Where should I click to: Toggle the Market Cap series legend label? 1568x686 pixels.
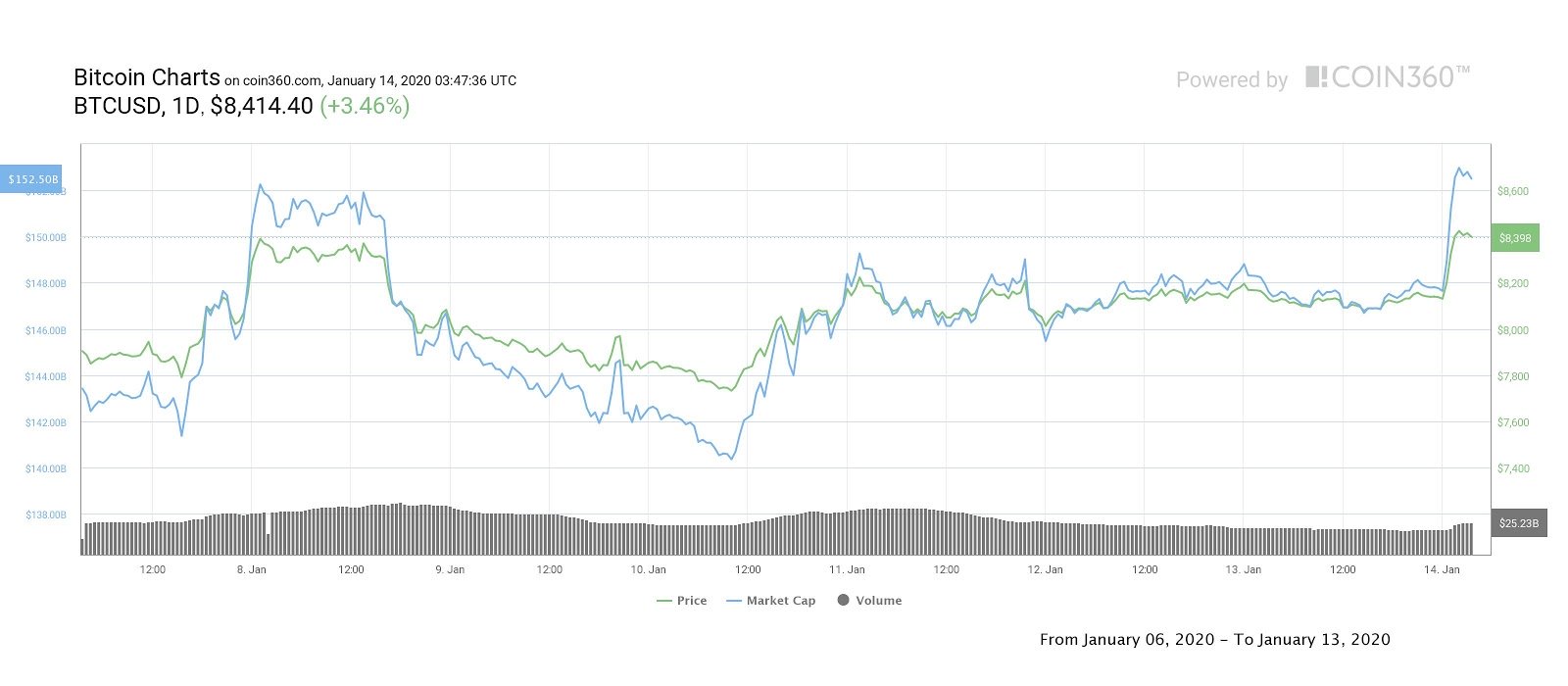(780, 601)
